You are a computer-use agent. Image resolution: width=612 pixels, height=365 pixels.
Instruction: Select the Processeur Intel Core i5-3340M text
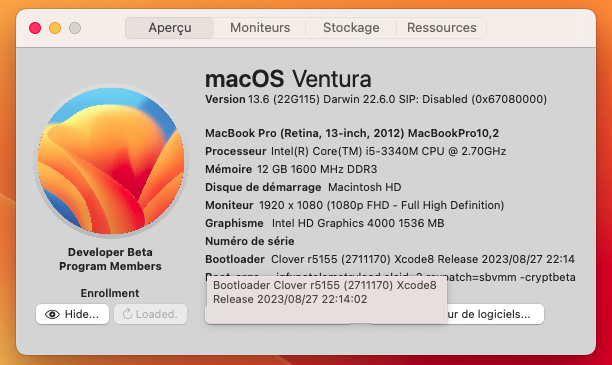coord(356,151)
